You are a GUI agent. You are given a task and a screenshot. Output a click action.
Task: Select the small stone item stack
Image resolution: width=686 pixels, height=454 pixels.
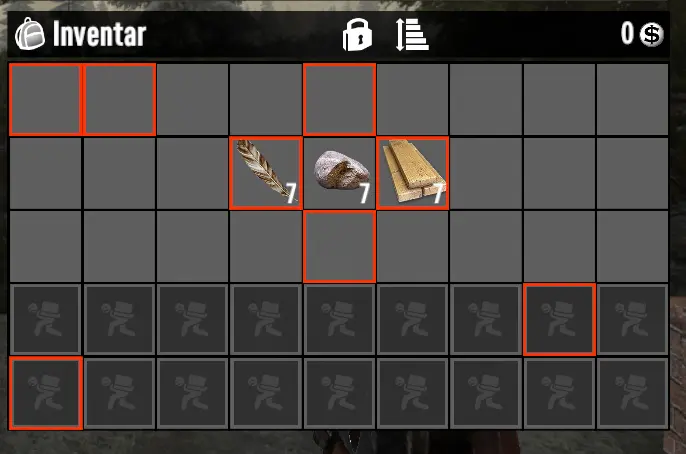(x=340, y=173)
